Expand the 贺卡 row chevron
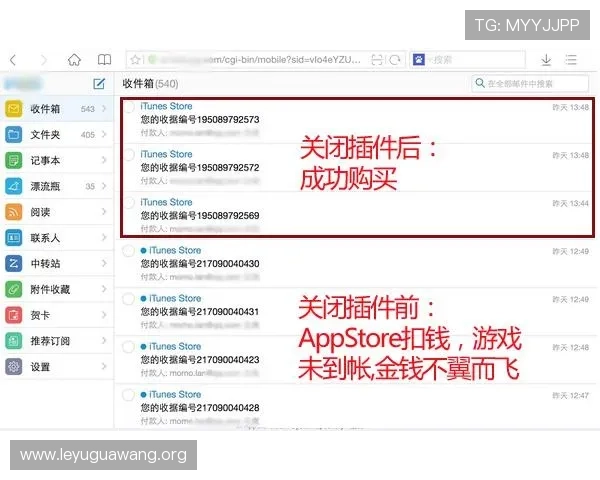Viewport: 600px width, 480px height. point(104,315)
